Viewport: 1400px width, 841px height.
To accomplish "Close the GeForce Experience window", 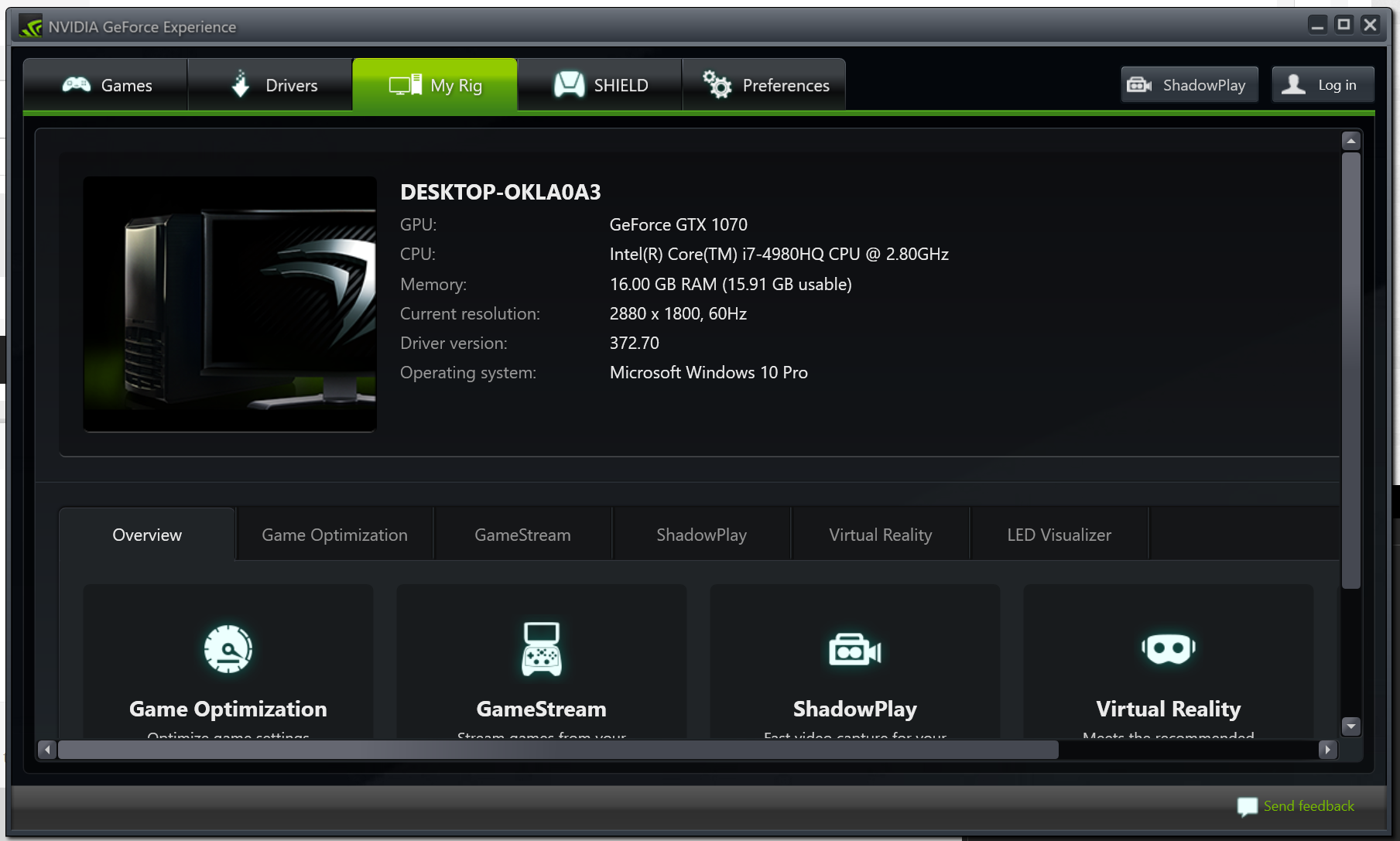I will [x=1370, y=25].
